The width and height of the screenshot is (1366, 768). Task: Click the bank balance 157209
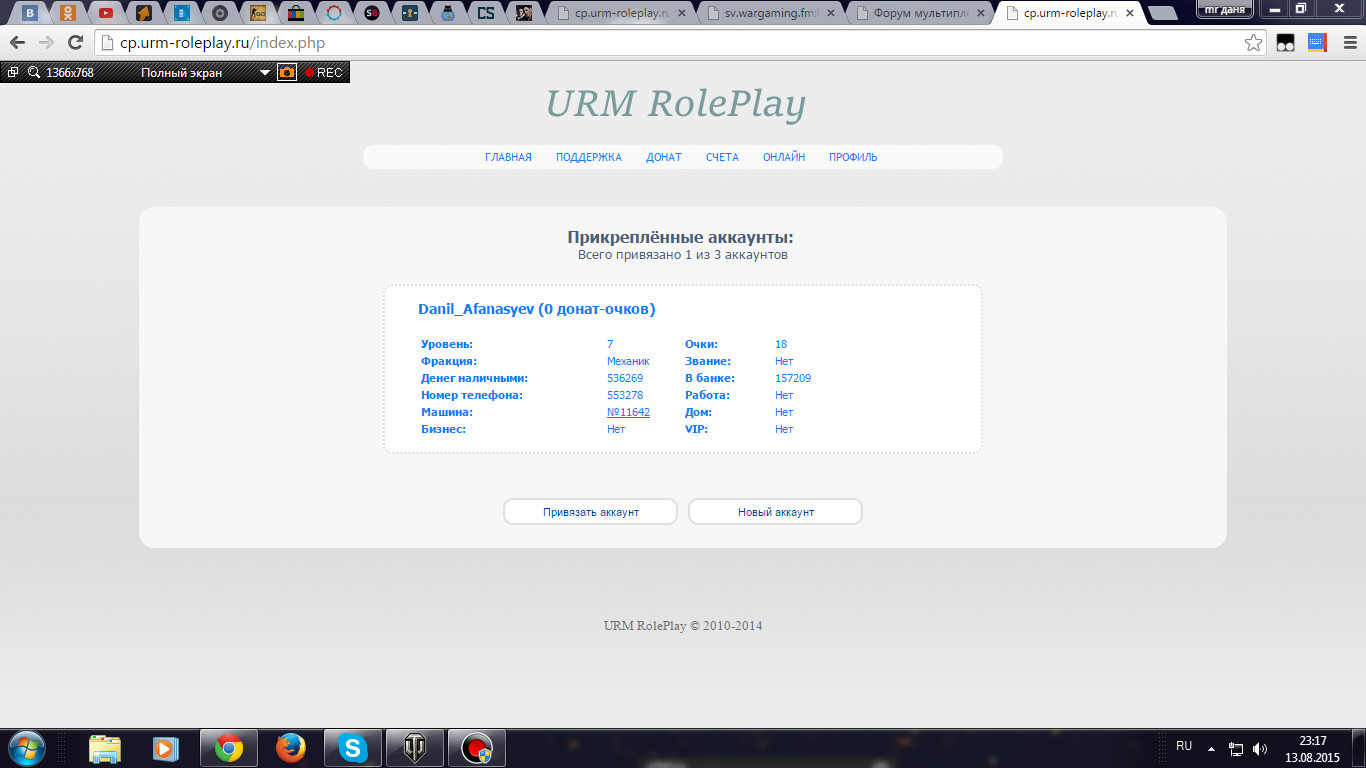tap(793, 378)
